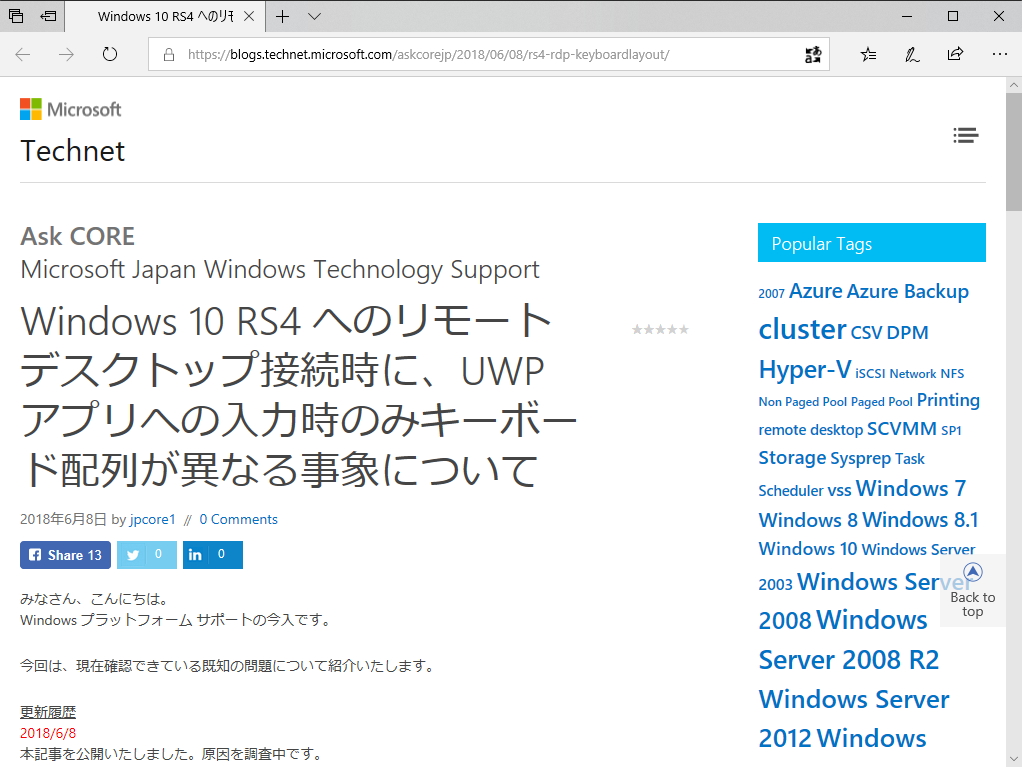Click the address bar URL
Viewport: 1022px width, 767px height.
pyautogui.click(x=428, y=55)
